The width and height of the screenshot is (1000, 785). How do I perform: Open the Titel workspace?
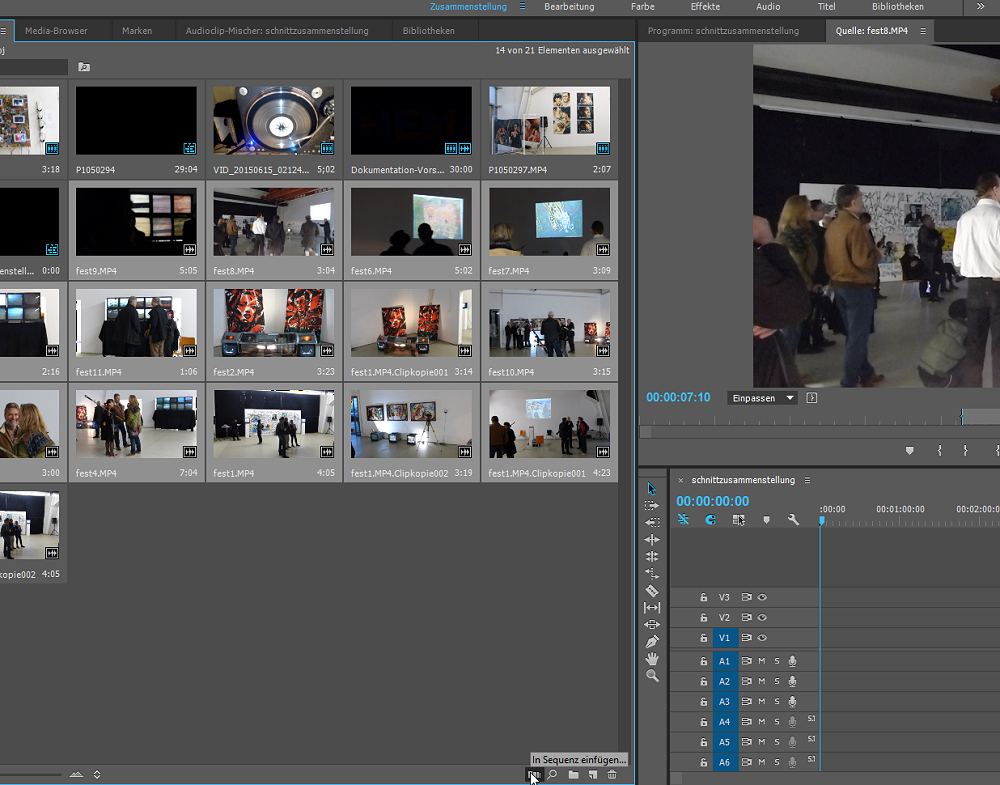pyautogui.click(x=827, y=6)
